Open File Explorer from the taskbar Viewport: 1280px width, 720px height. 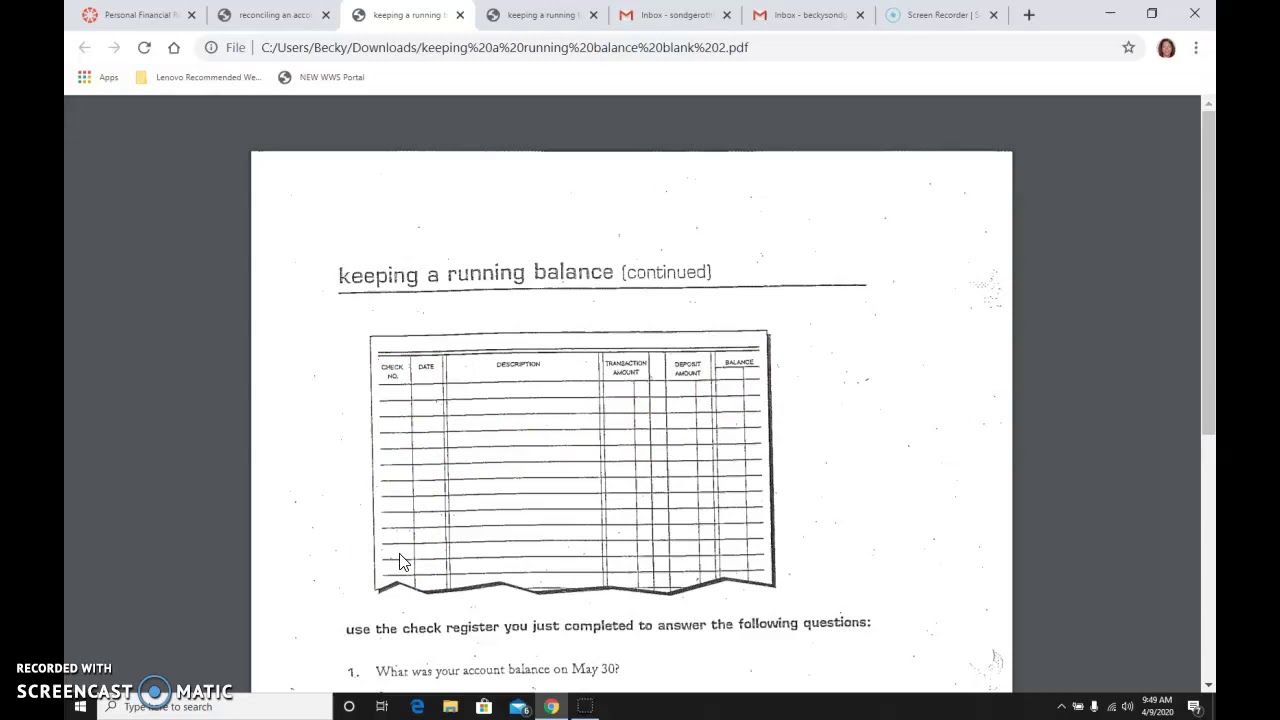point(450,707)
